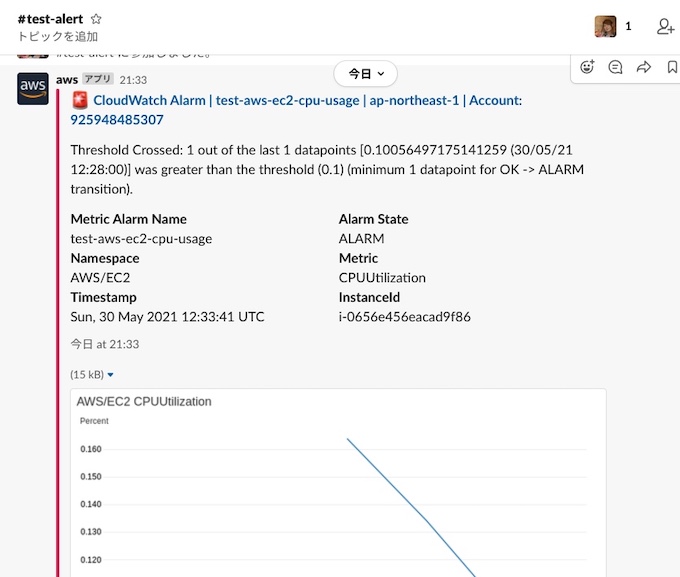Click the Threshold Crossed description text

point(327,170)
